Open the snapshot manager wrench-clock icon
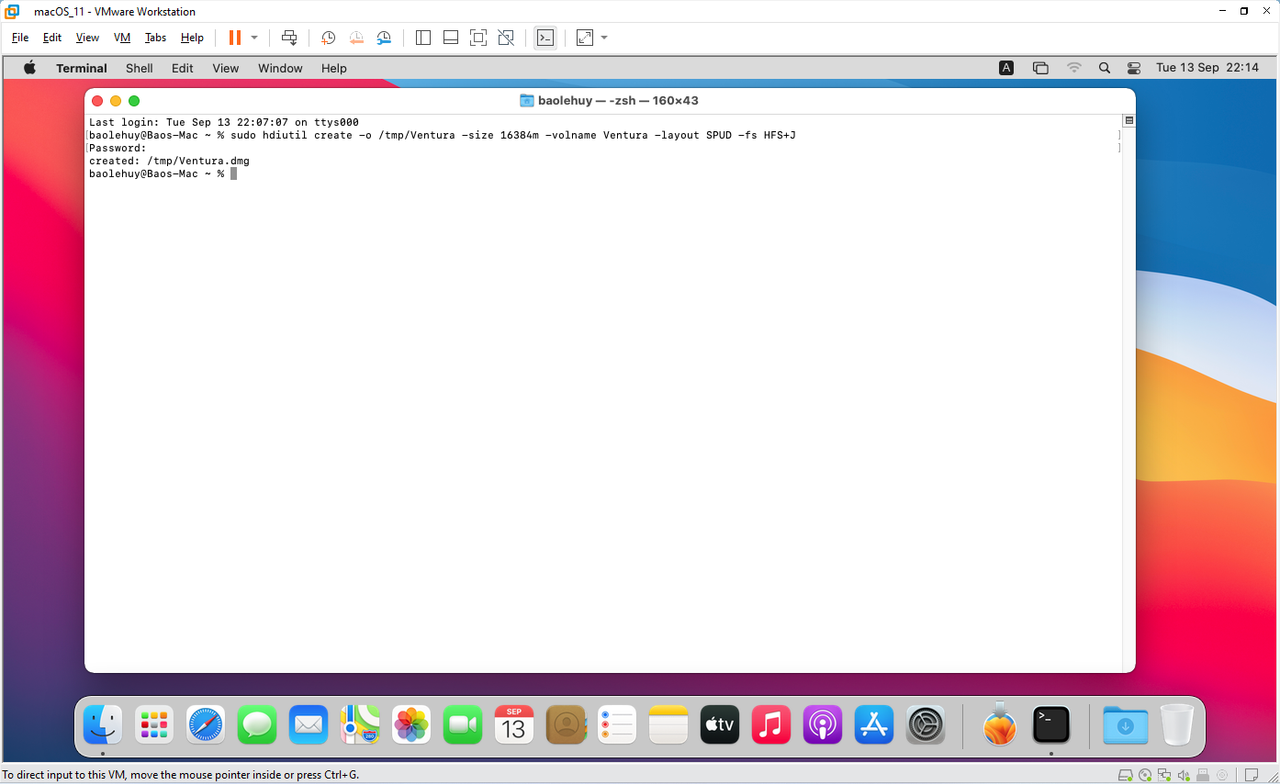Image resolution: width=1280 pixels, height=784 pixels. [384, 38]
